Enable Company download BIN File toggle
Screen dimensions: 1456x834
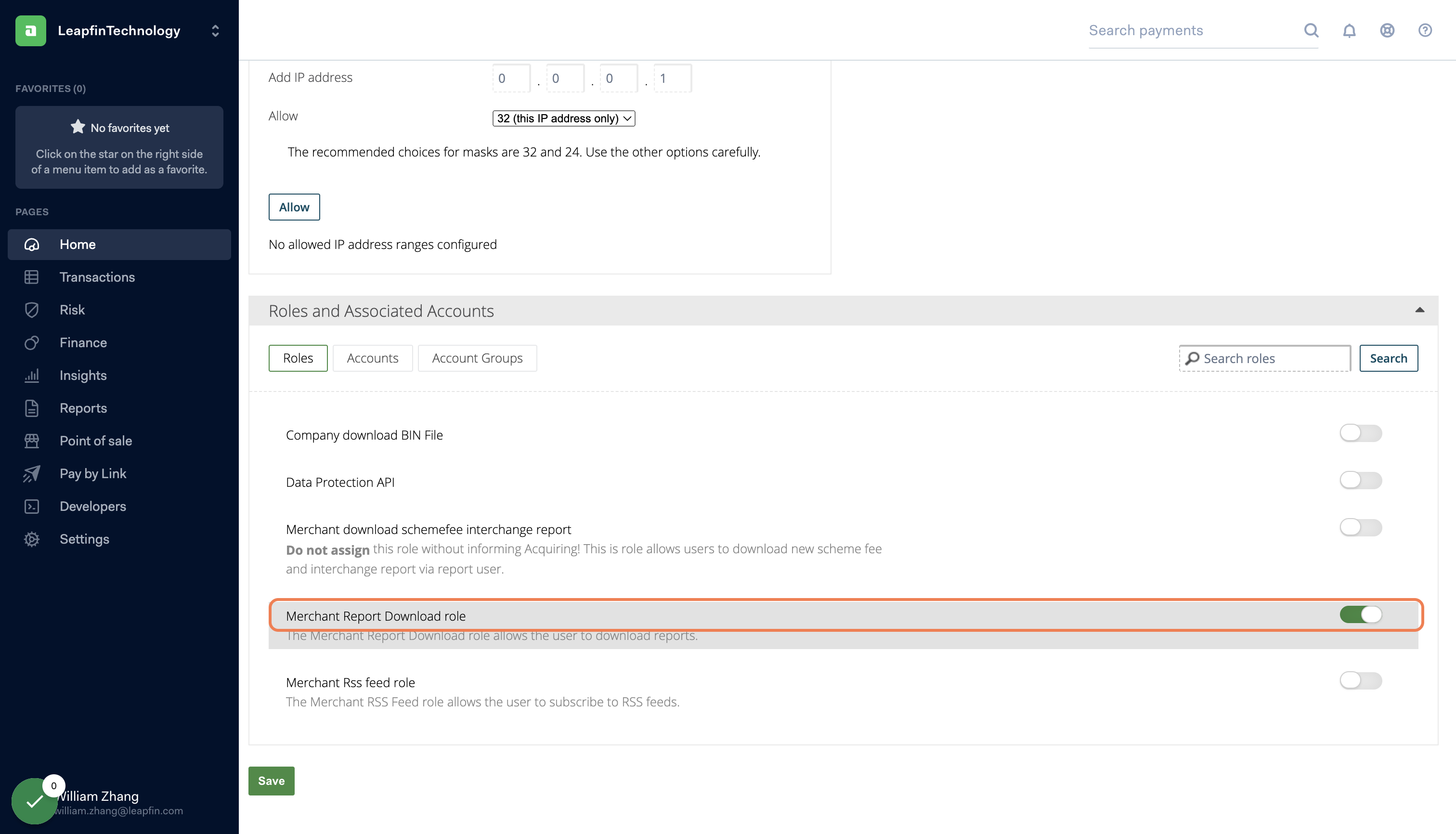pos(1360,433)
